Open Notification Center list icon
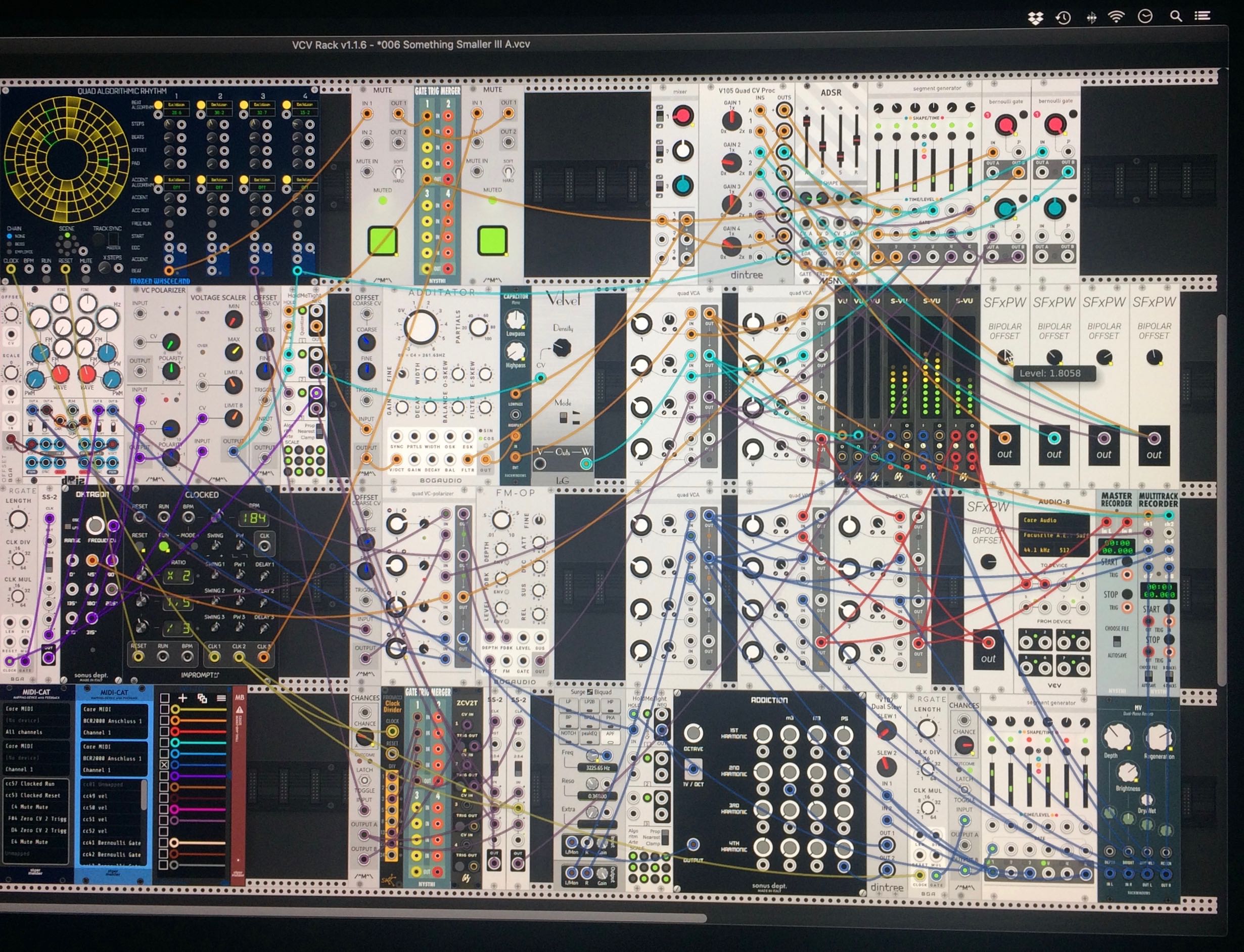The image size is (1244, 952). click(x=1202, y=16)
